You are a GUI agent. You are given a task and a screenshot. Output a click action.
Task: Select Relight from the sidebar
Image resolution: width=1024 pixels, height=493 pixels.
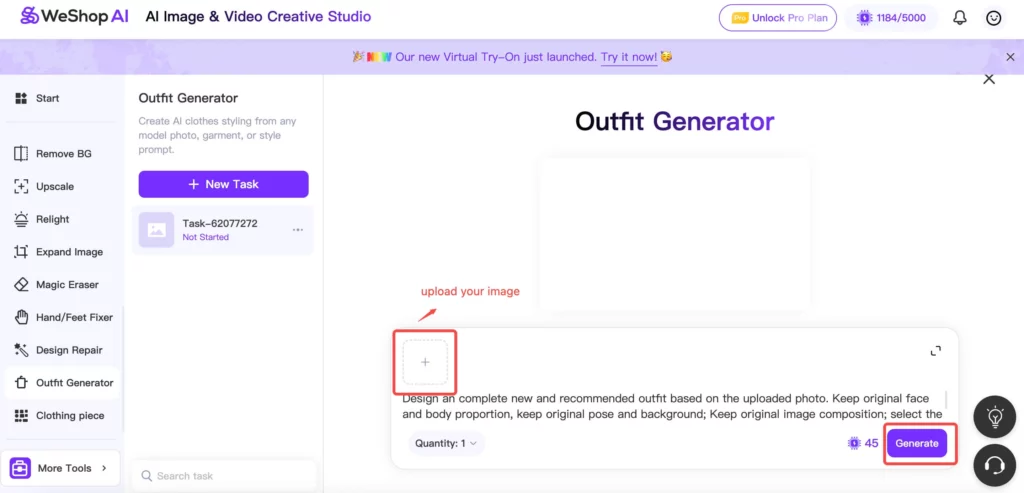(53, 219)
